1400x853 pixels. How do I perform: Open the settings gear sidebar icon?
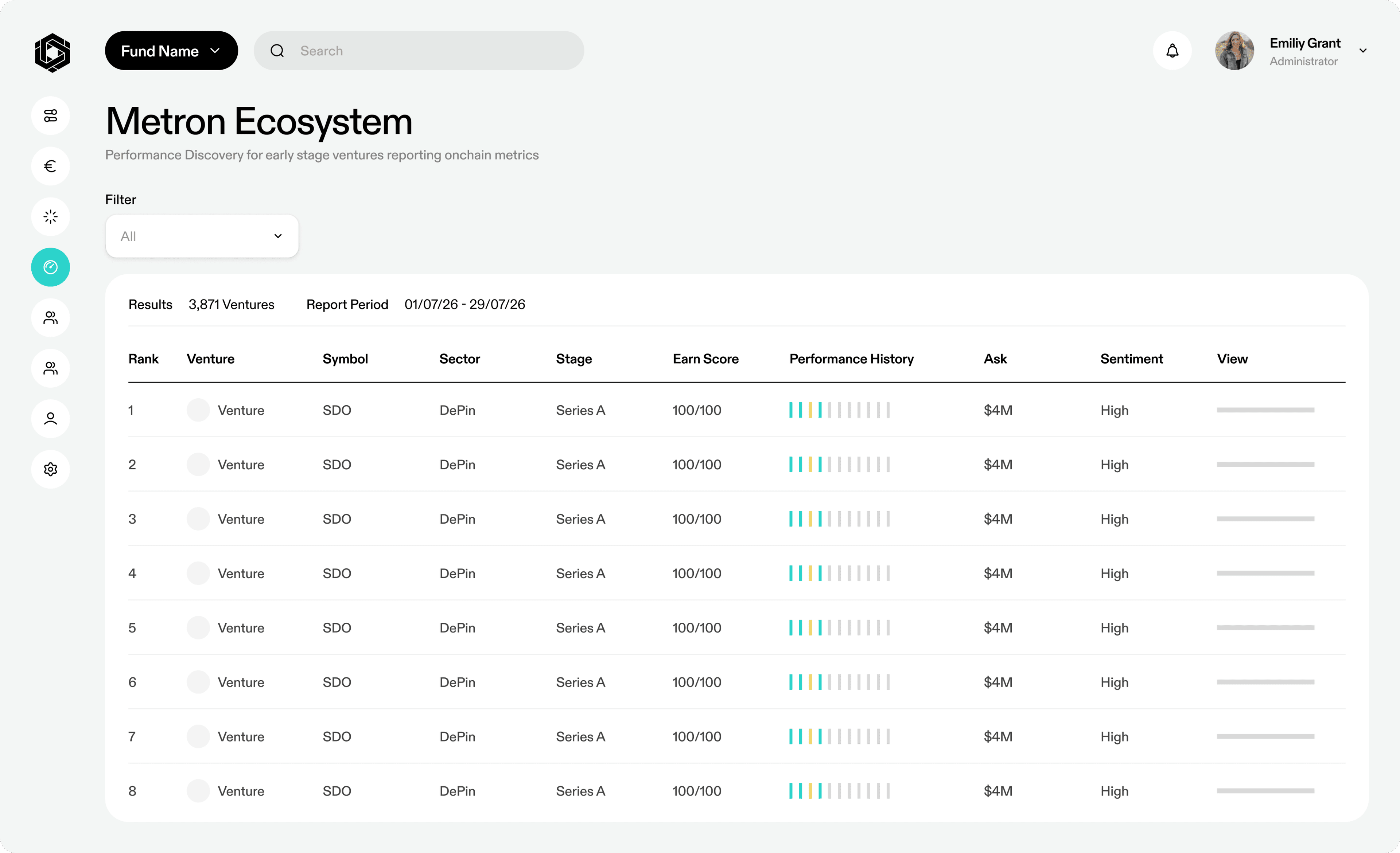point(51,469)
